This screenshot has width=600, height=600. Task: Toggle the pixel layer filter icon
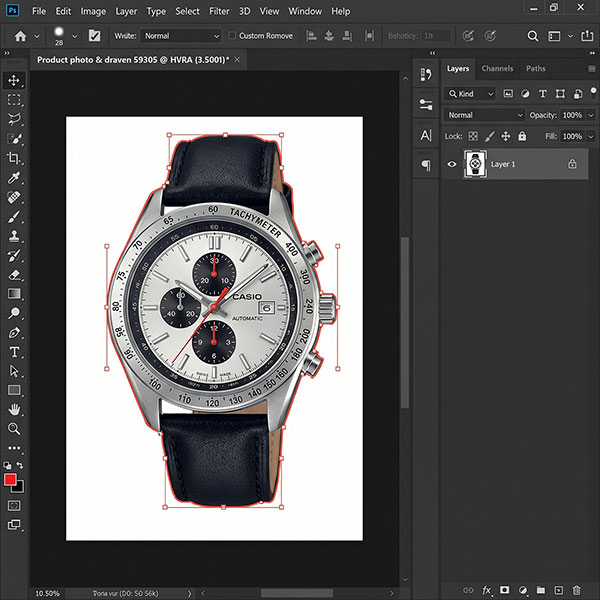[x=508, y=94]
